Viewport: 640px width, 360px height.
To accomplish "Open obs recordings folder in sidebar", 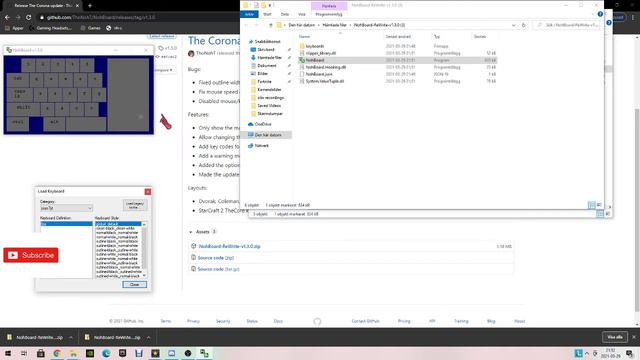I will pyautogui.click(x=270, y=98).
